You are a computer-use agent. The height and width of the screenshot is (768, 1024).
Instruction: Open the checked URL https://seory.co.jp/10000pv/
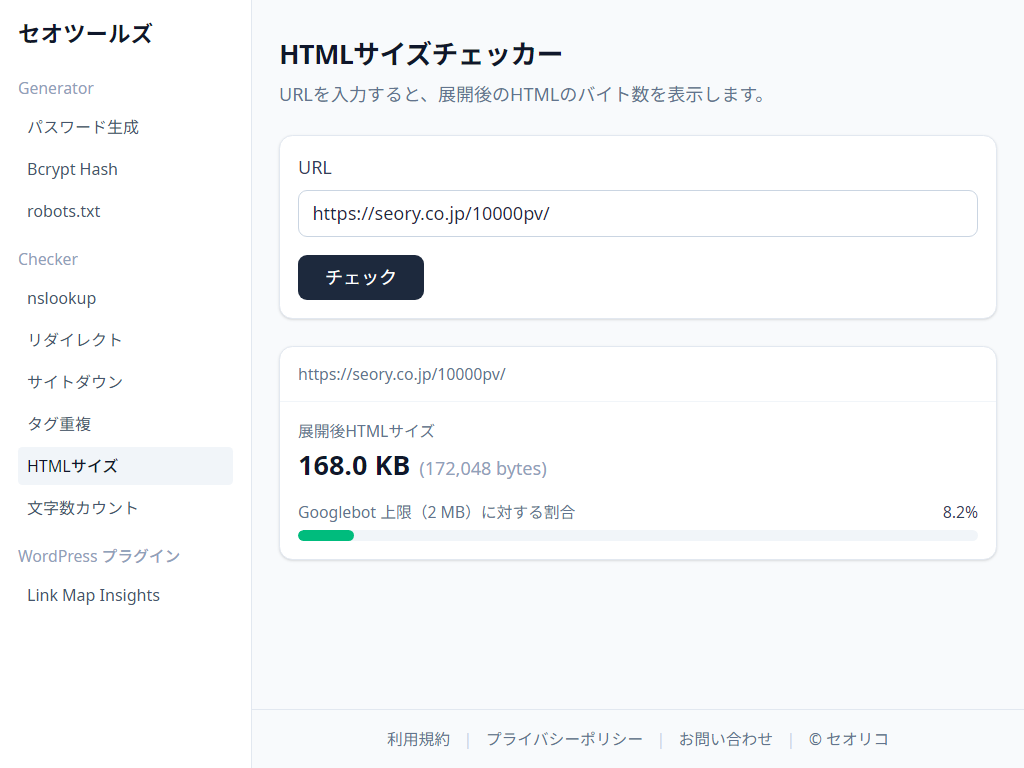click(401, 374)
